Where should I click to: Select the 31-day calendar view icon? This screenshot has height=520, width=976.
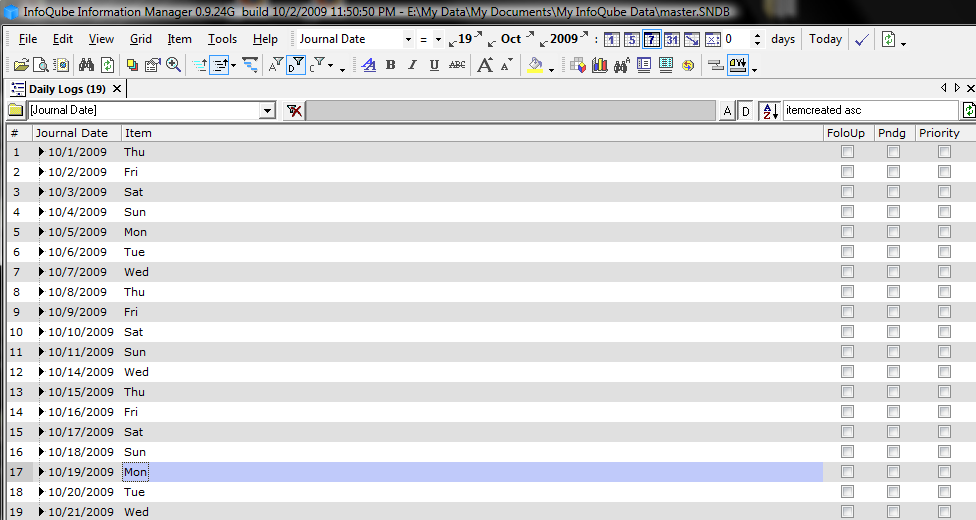click(x=672, y=40)
